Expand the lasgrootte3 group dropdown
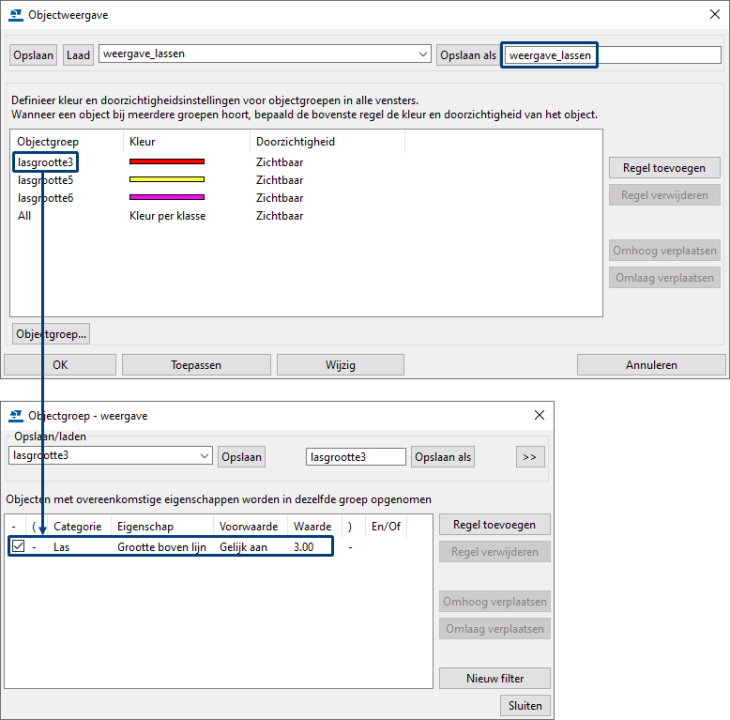730x720 pixels. click(205, 456)
